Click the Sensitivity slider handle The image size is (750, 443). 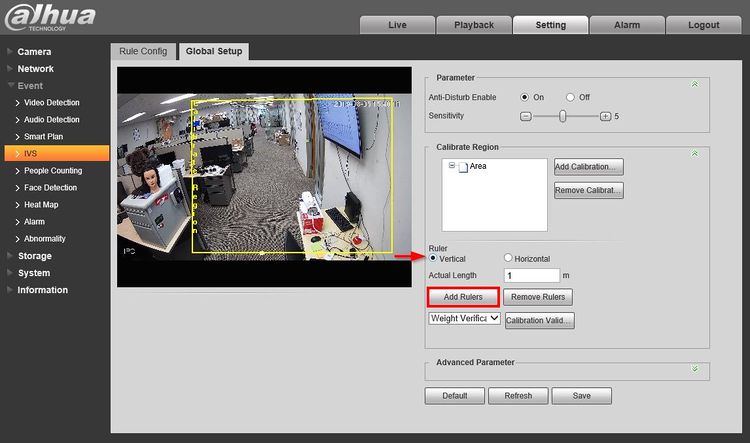click(563, 116)
